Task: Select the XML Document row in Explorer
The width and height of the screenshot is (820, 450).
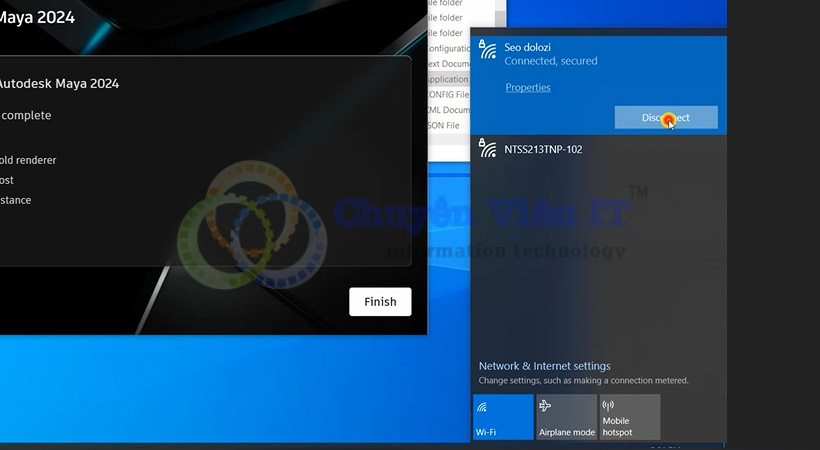Action: 447,110
